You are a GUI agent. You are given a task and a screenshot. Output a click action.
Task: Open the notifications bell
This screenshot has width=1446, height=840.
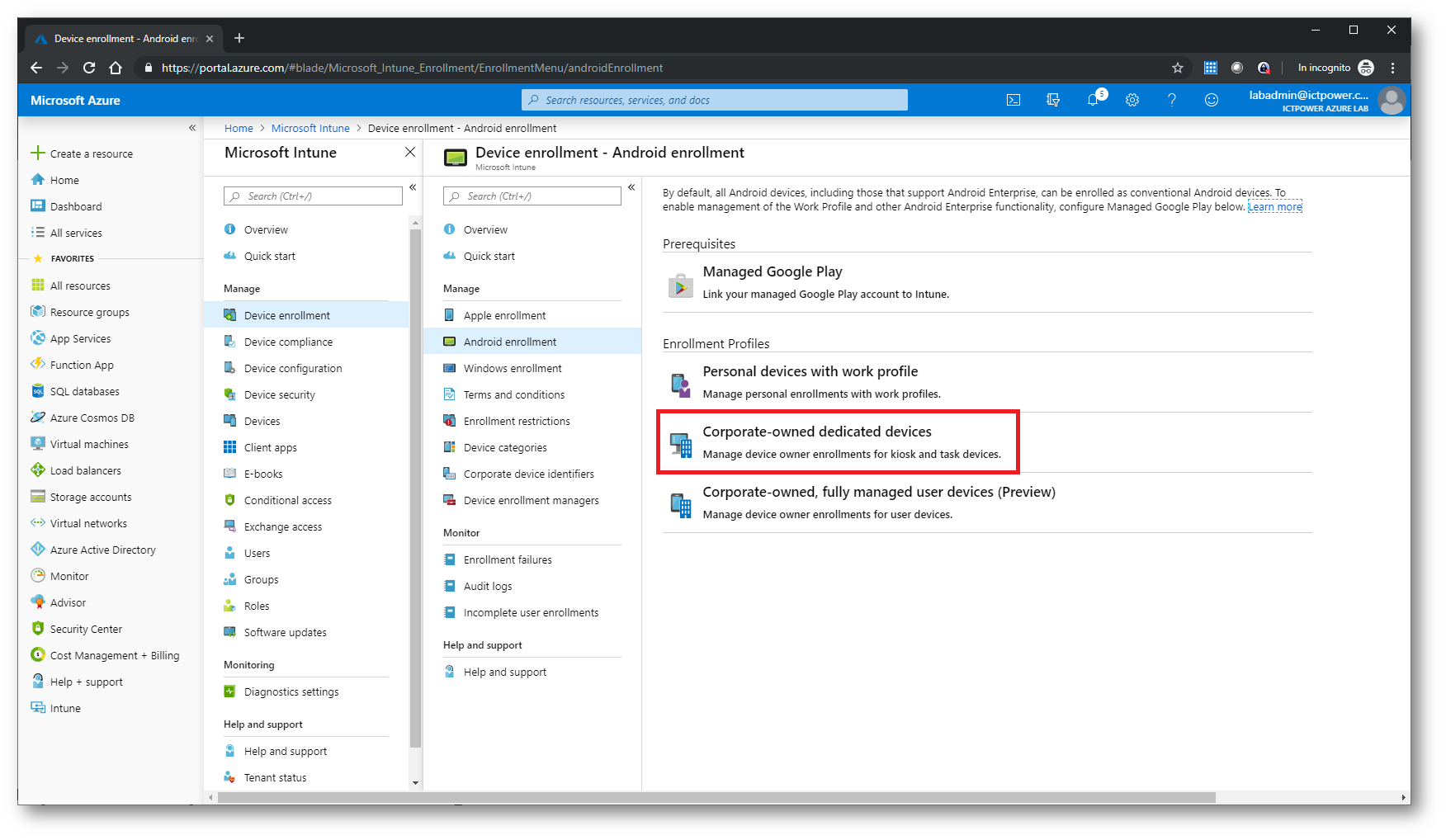click(x=1094, y=99)
